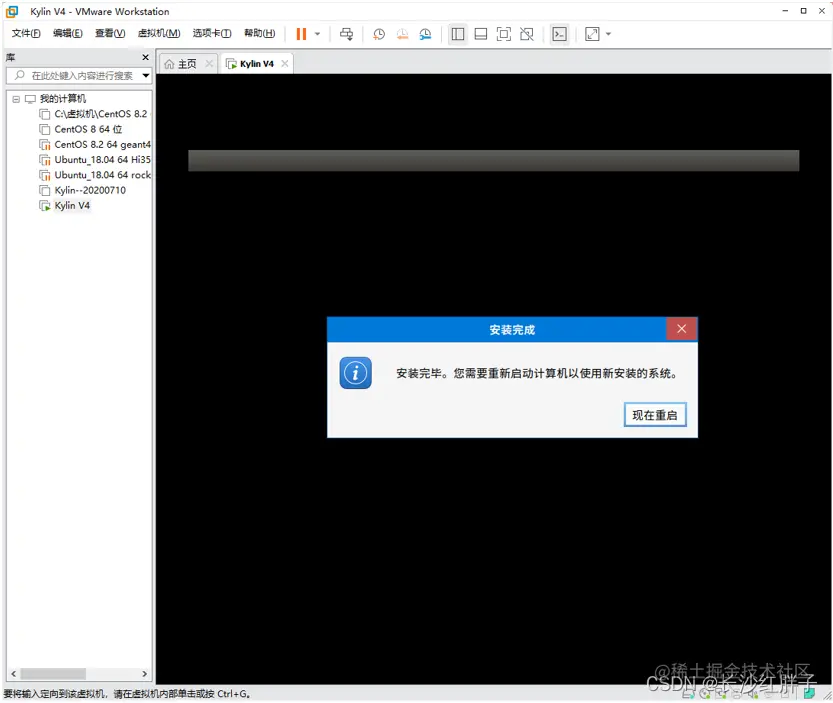
Task: Open the snapshot manager
Action: [424, 33]
